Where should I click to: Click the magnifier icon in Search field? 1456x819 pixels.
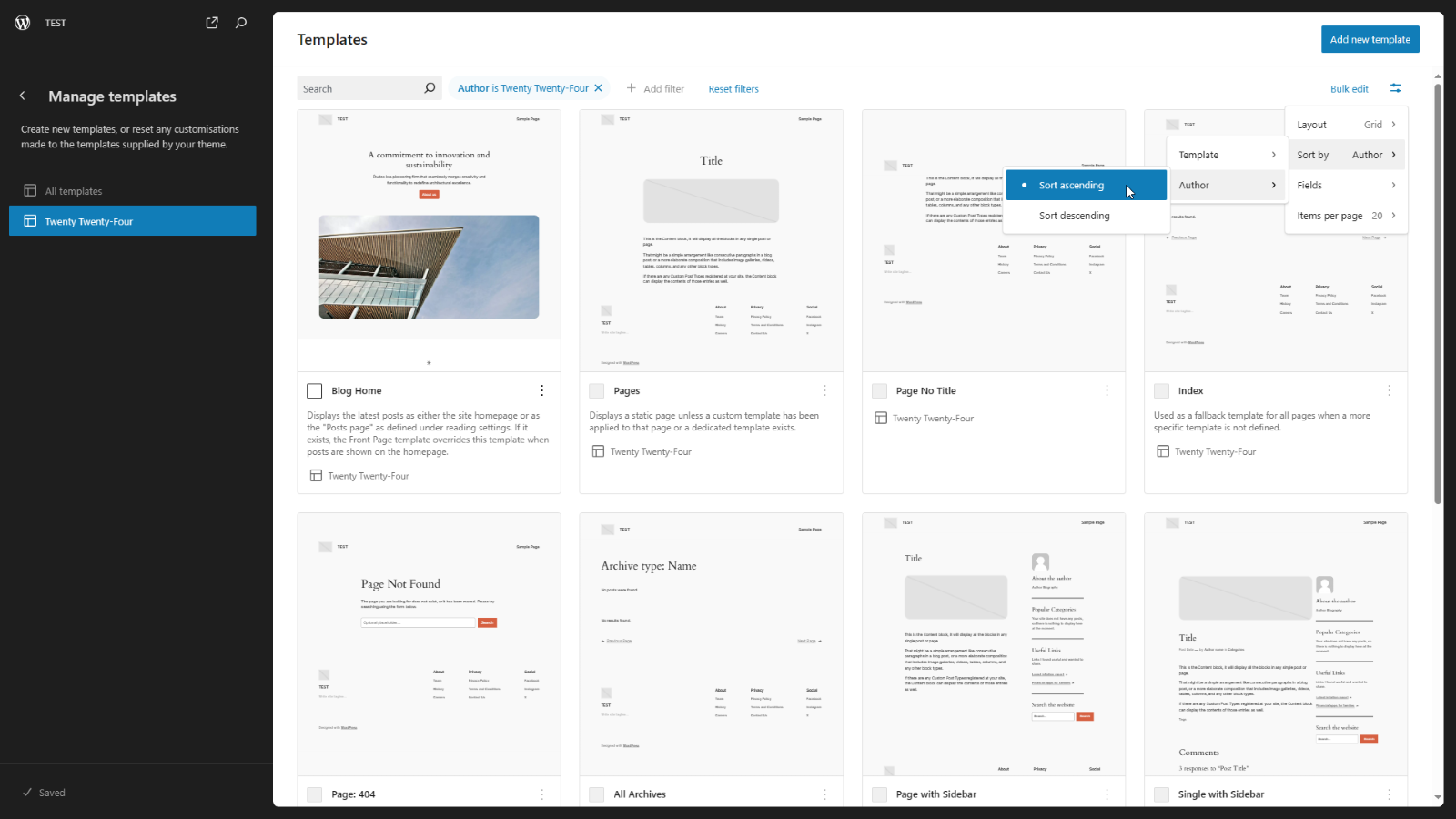tap(430, 88)
